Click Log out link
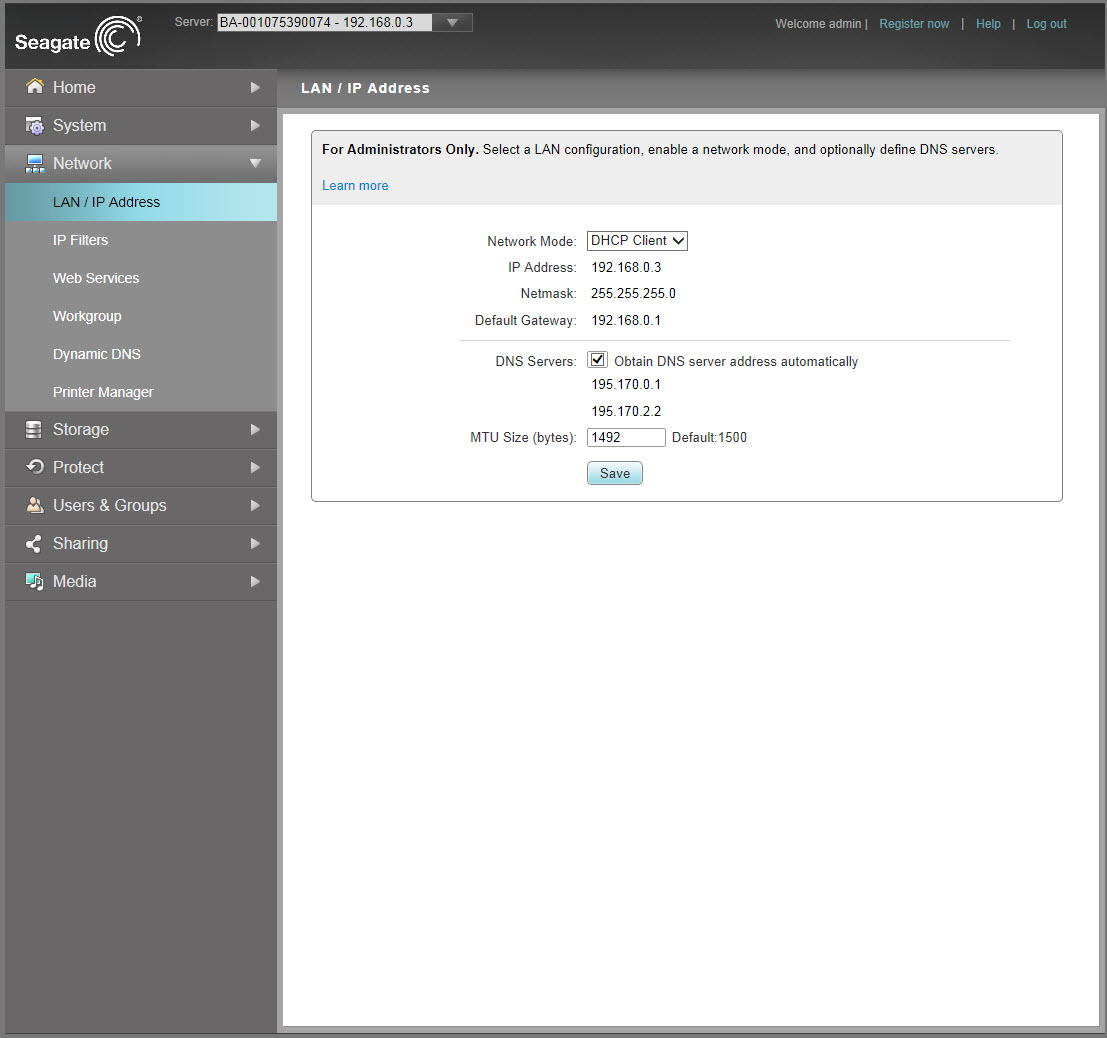The height and width of the screenshot is (1038, 1107). tap(1046, 24)
